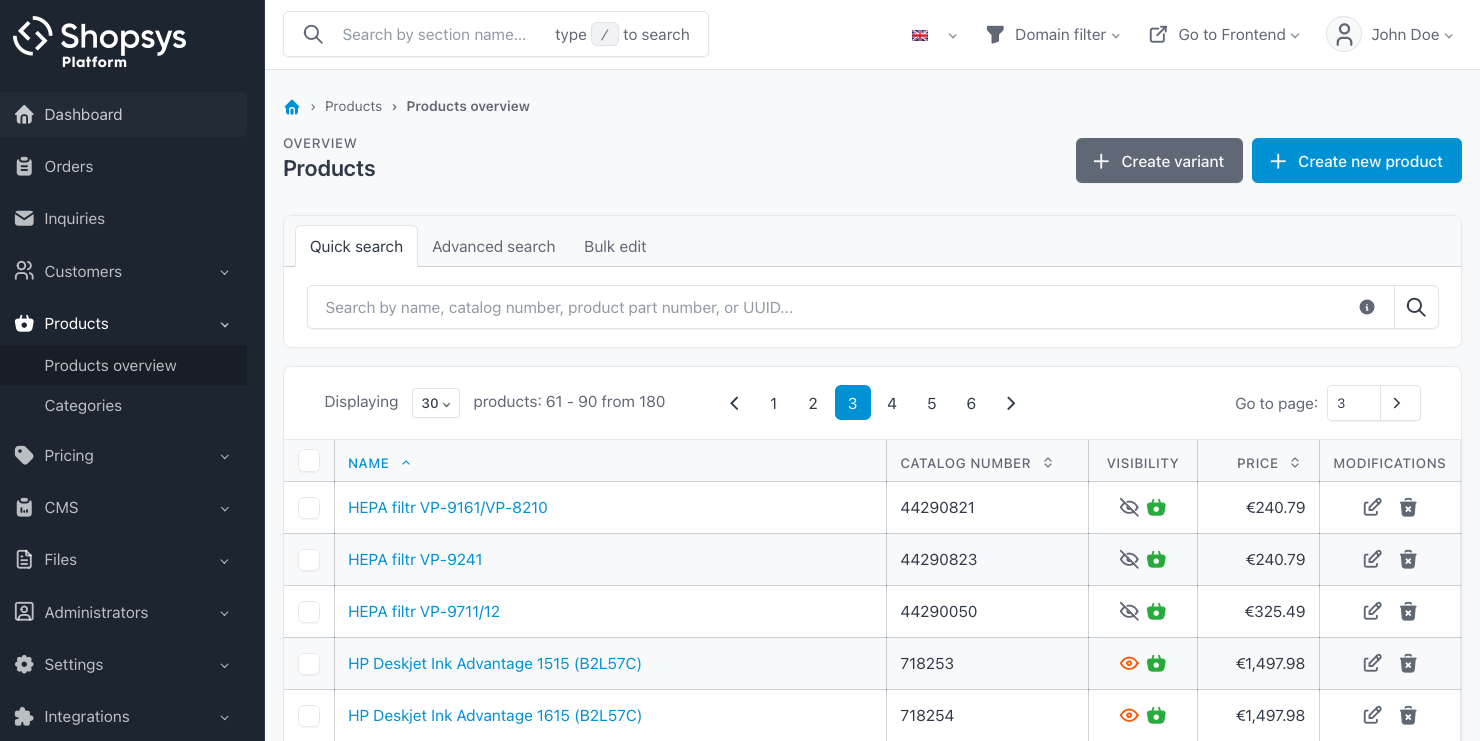Viewport: 1480px width, 741px height.
Task: Open HP Deskjet Ink Advantage 1515 product link
Action: click(x=494, y=663)
